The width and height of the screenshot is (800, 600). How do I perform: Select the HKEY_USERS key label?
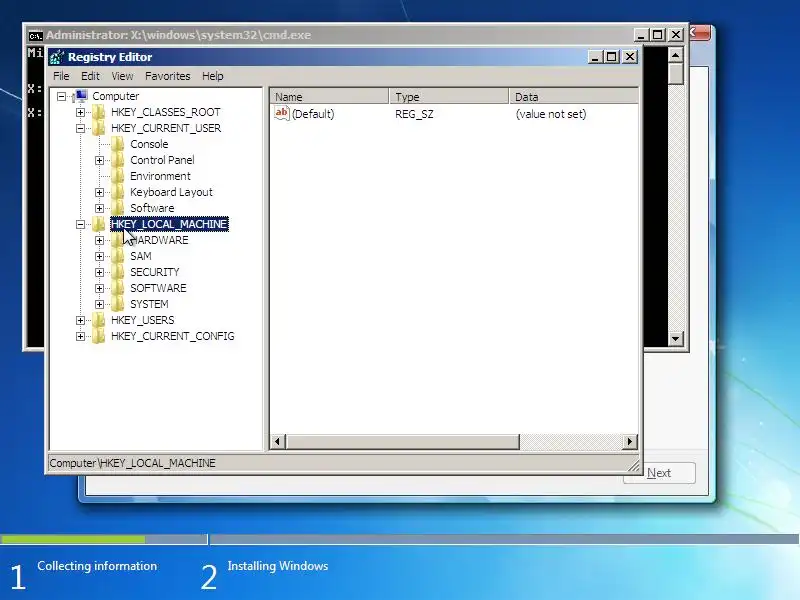pyautogui.click(x=142, y=320)
